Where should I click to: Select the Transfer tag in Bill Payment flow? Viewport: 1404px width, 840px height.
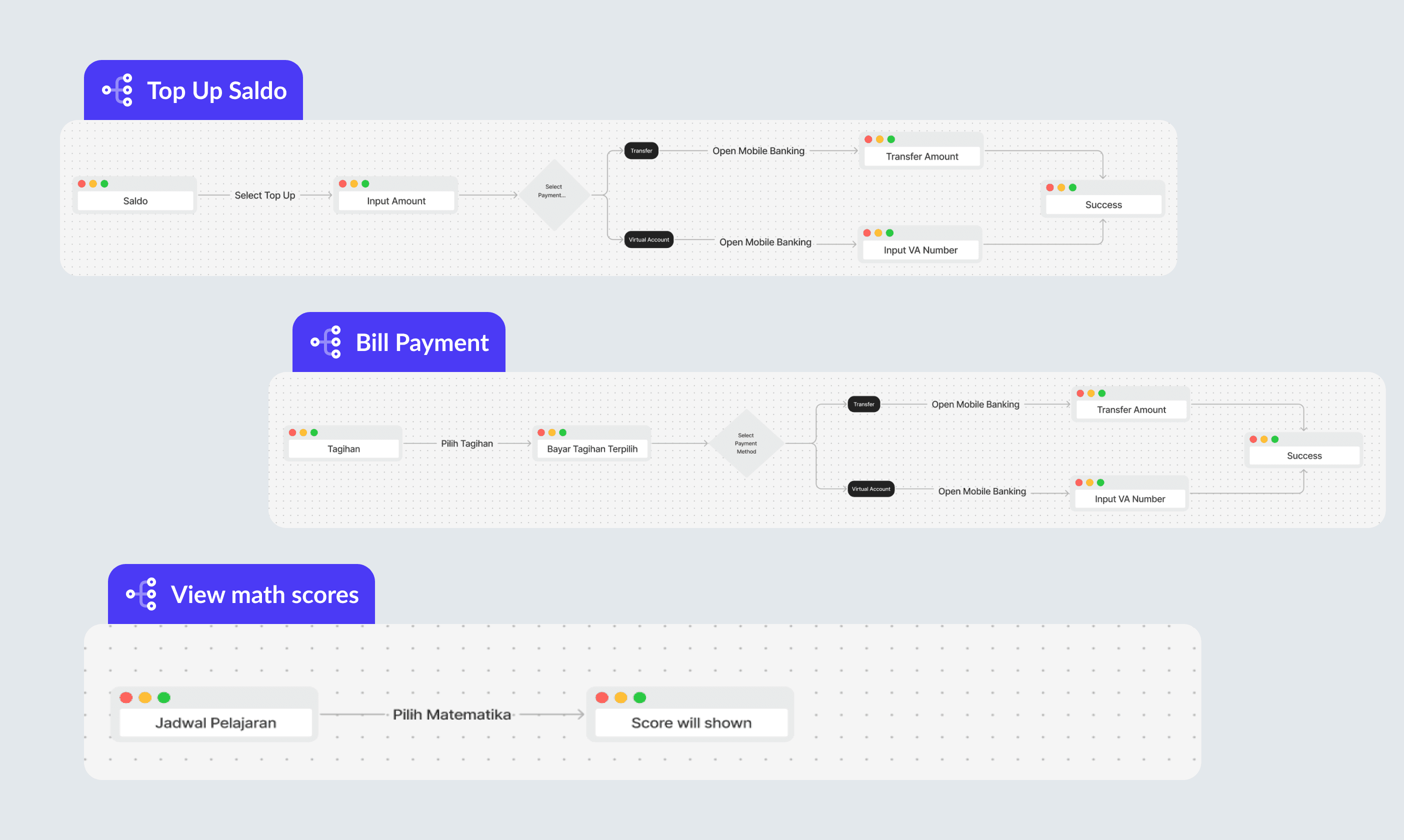tap(863, 404)
